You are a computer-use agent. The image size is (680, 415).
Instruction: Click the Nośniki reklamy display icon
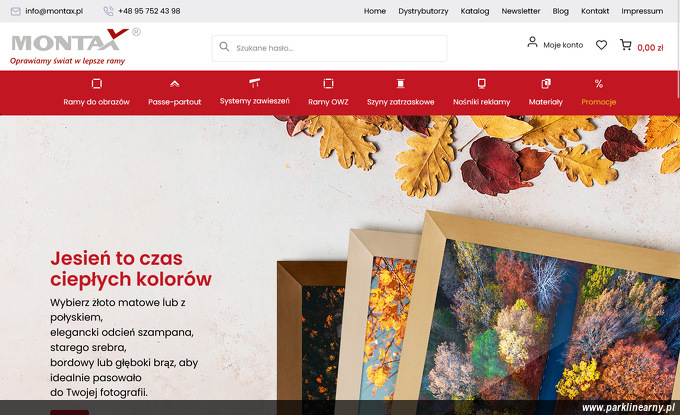tap(481, 83)
